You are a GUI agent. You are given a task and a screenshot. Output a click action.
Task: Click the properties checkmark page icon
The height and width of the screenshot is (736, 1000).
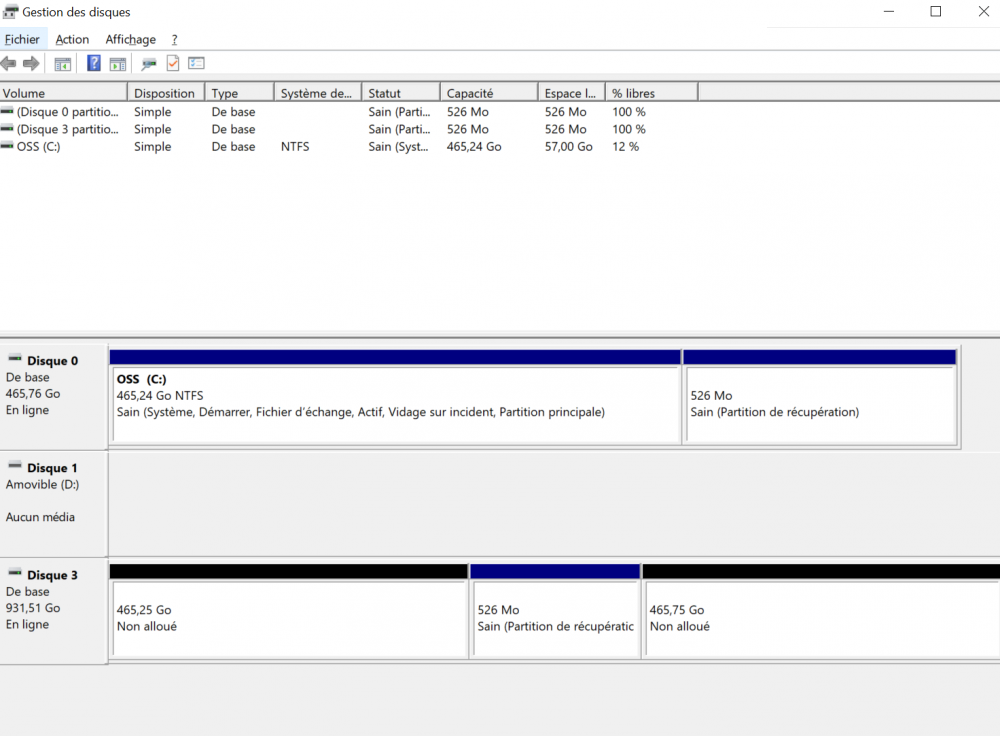coord(173,64)
